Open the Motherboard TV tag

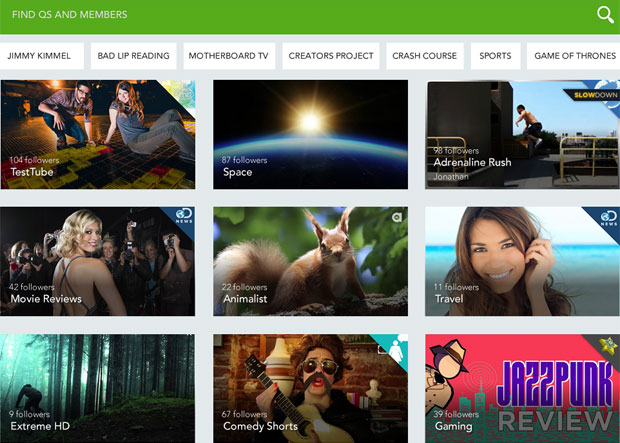[x=229, y=56]
